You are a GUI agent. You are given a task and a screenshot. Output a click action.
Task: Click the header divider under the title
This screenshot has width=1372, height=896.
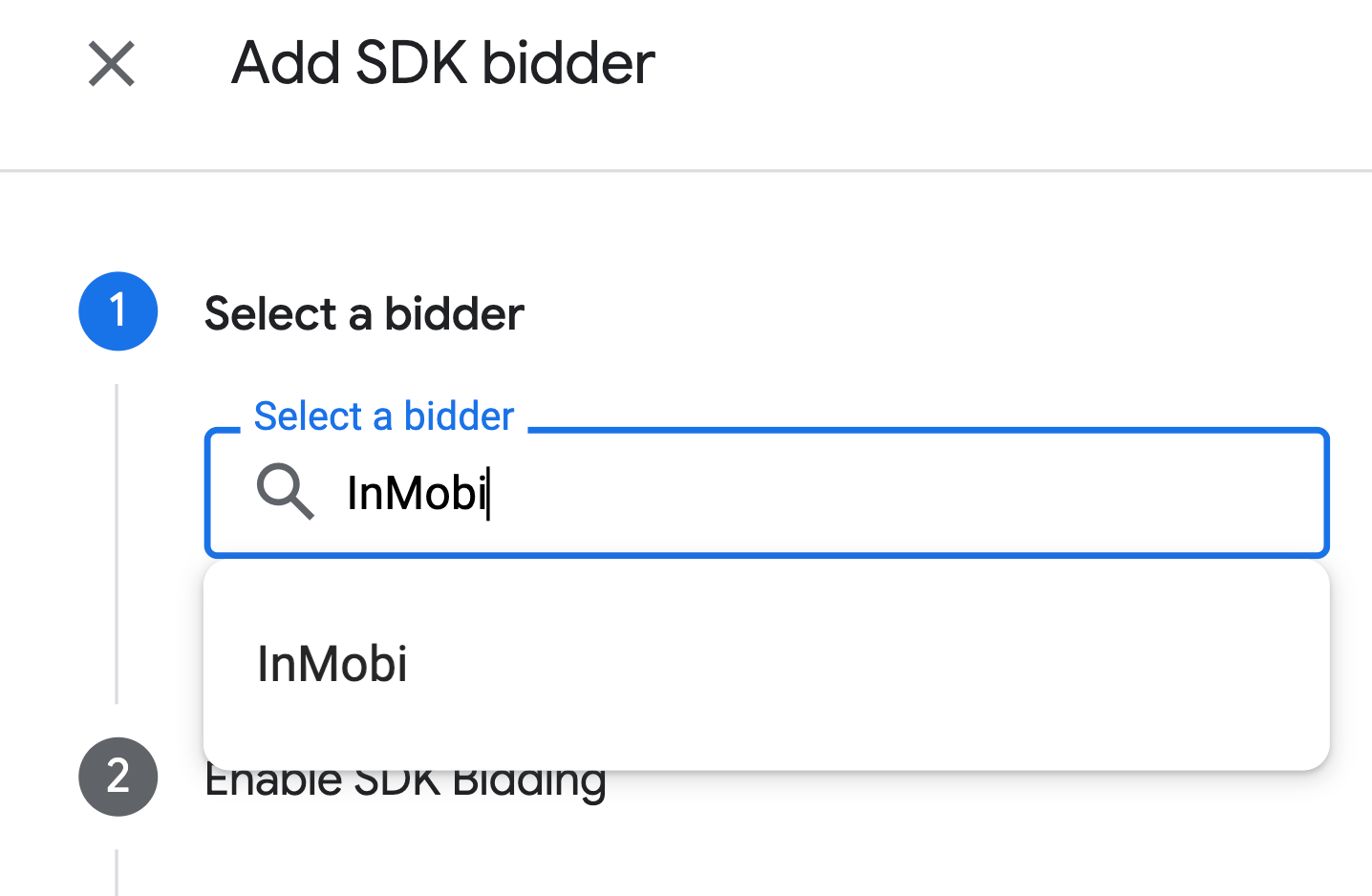coord(686,171)
